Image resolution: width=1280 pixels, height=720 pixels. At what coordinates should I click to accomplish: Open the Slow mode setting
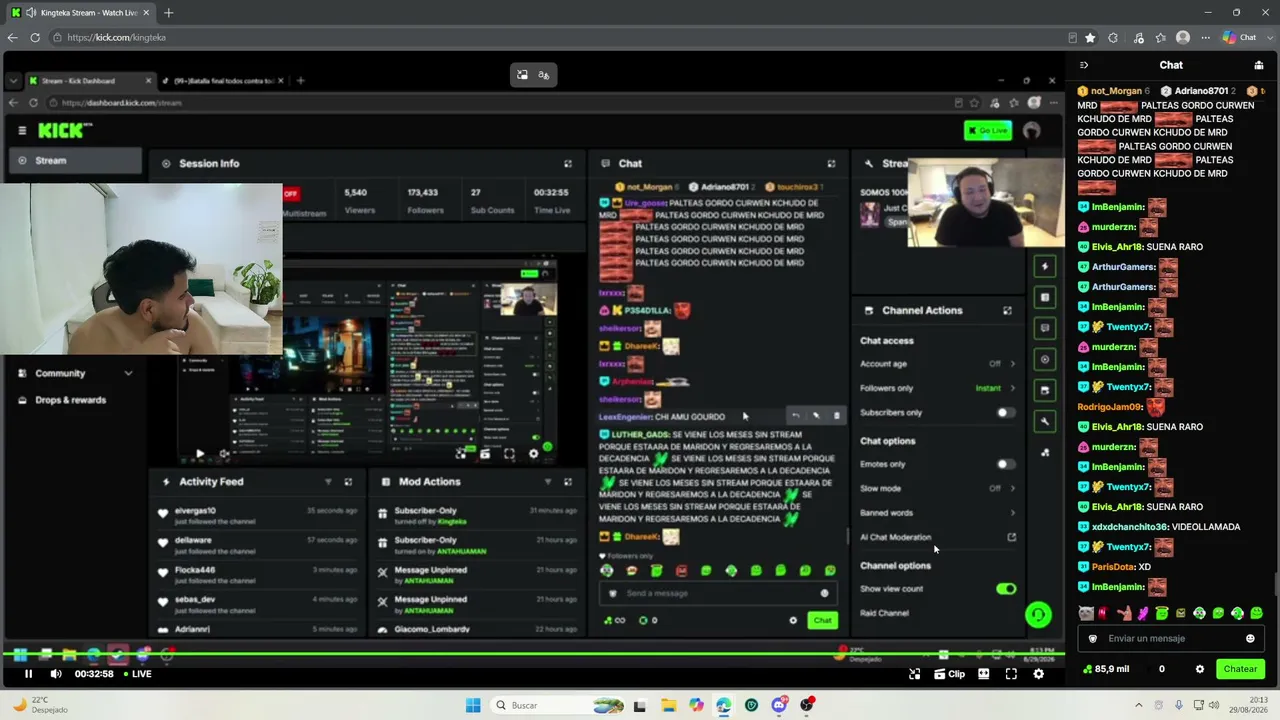[938, 488]
